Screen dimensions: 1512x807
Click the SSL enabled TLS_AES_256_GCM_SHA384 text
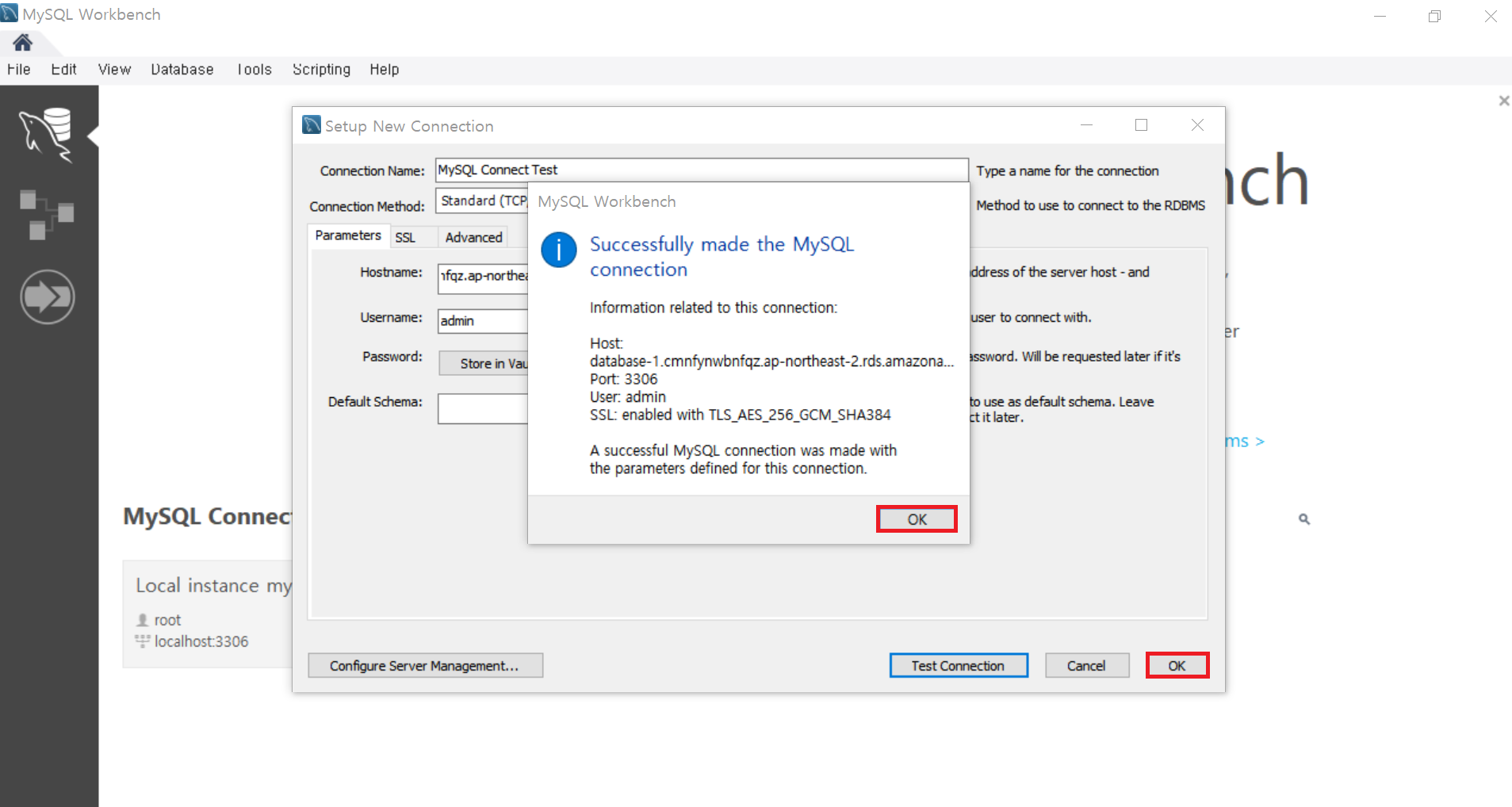(741, 415)
